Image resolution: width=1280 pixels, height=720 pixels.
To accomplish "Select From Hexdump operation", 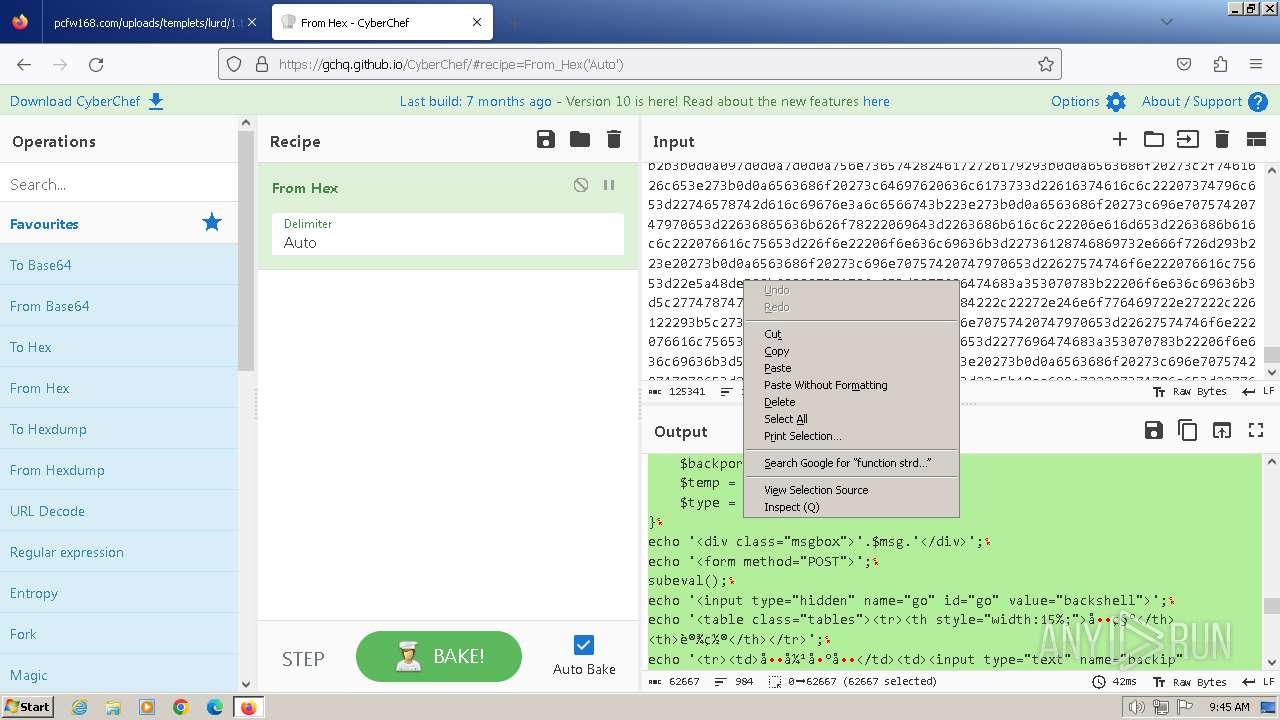I will tap(118, 470).
